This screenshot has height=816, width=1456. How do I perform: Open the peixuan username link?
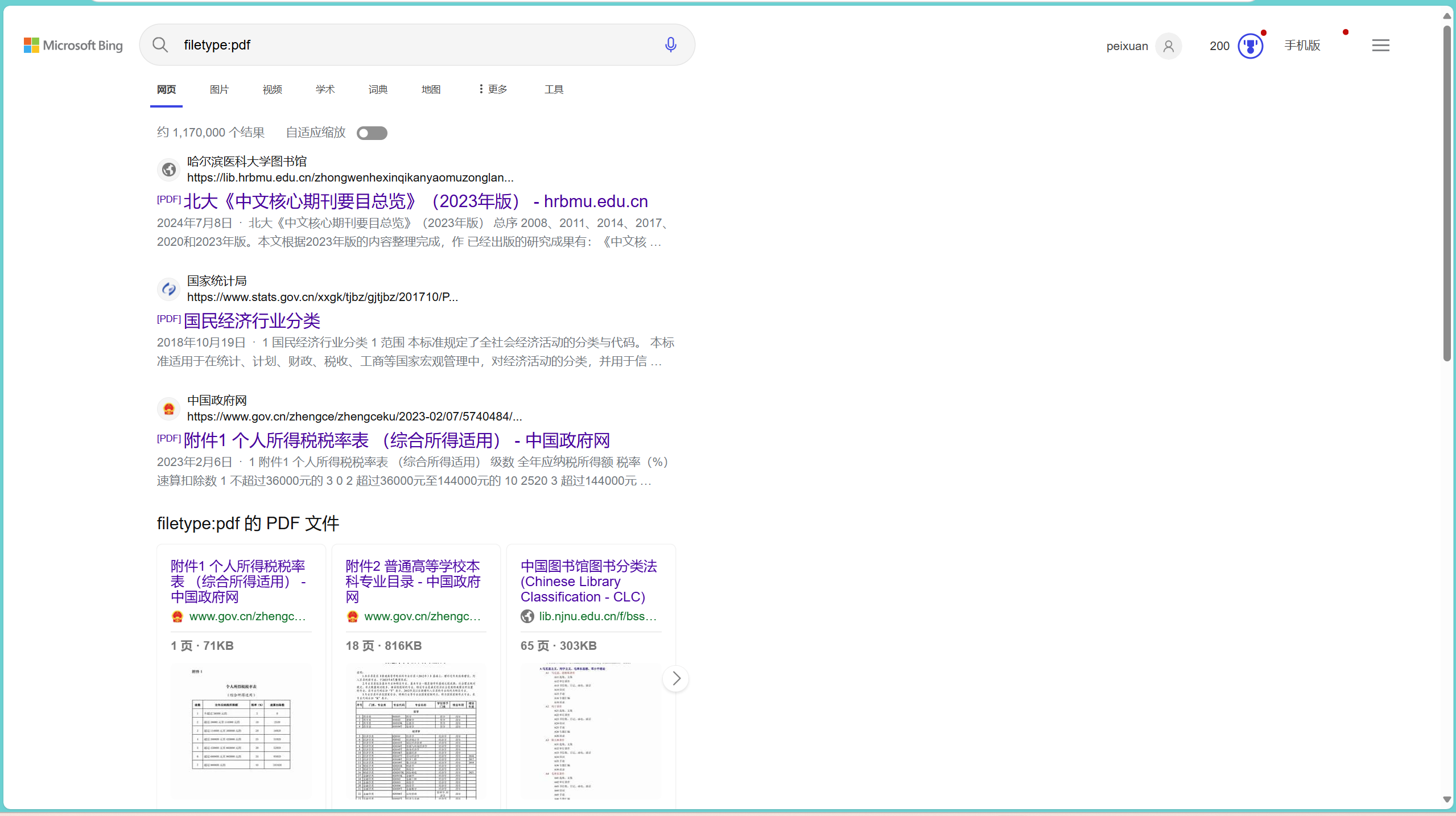(x=1127, y=46)
